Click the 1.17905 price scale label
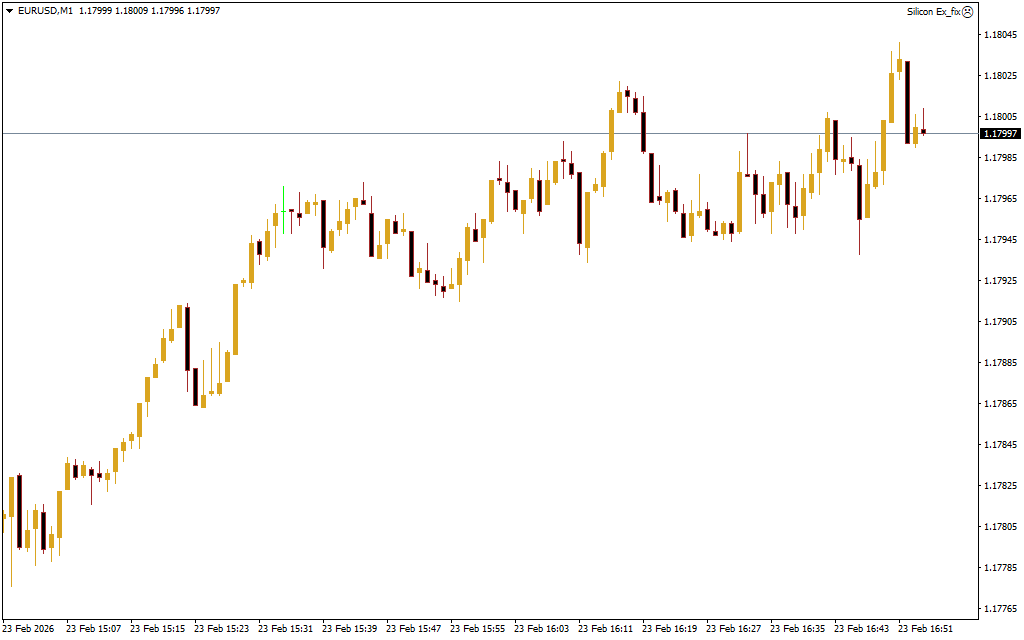The width and height of the screenshot is (1024, 640). 1000,322
